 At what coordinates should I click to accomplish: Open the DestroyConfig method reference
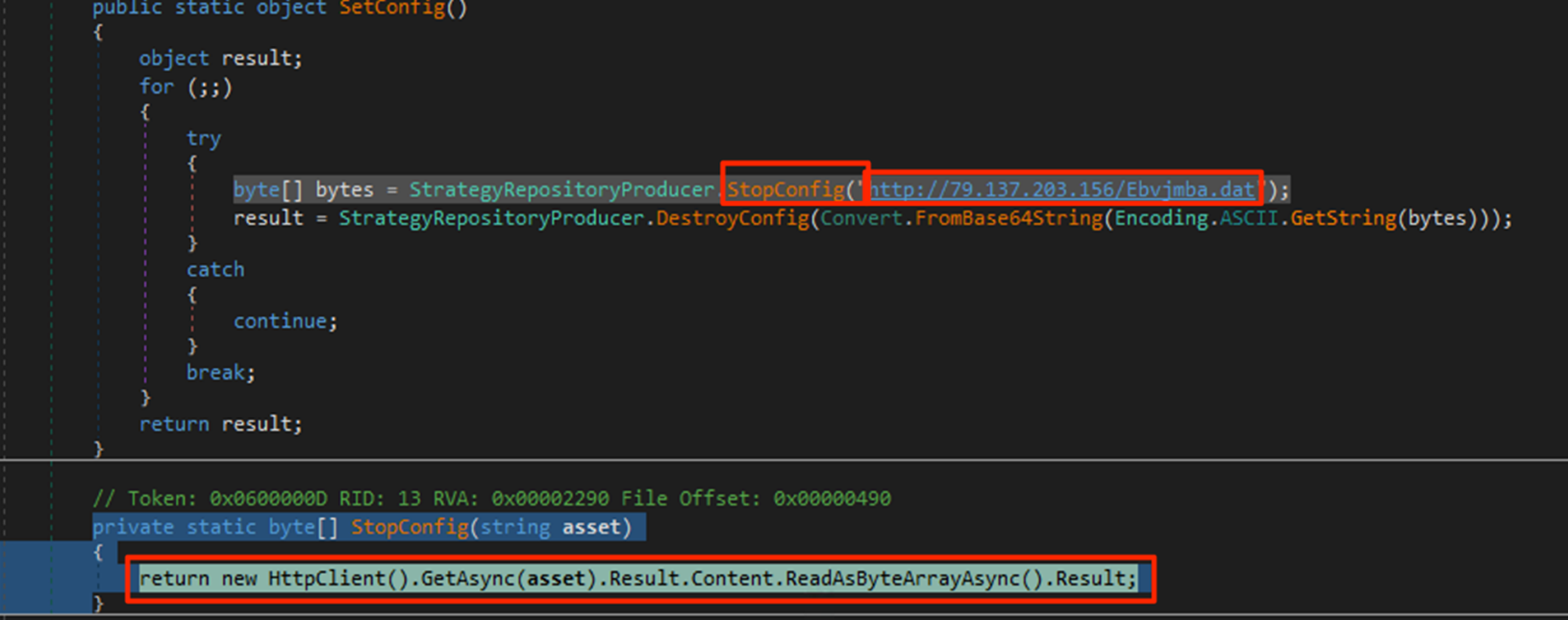tap(733, 219)
